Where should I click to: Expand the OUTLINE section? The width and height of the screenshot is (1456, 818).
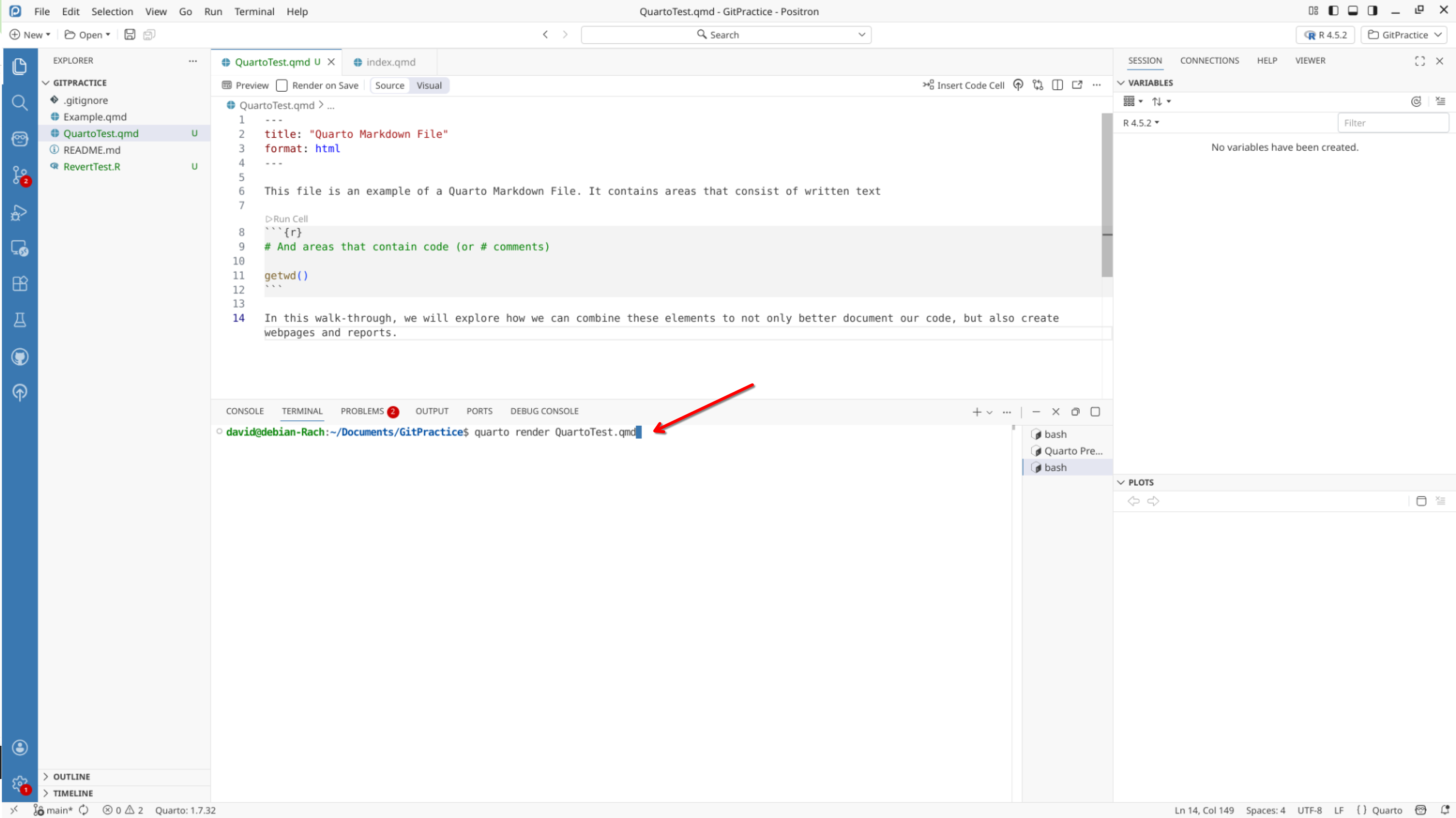(71, 776)
